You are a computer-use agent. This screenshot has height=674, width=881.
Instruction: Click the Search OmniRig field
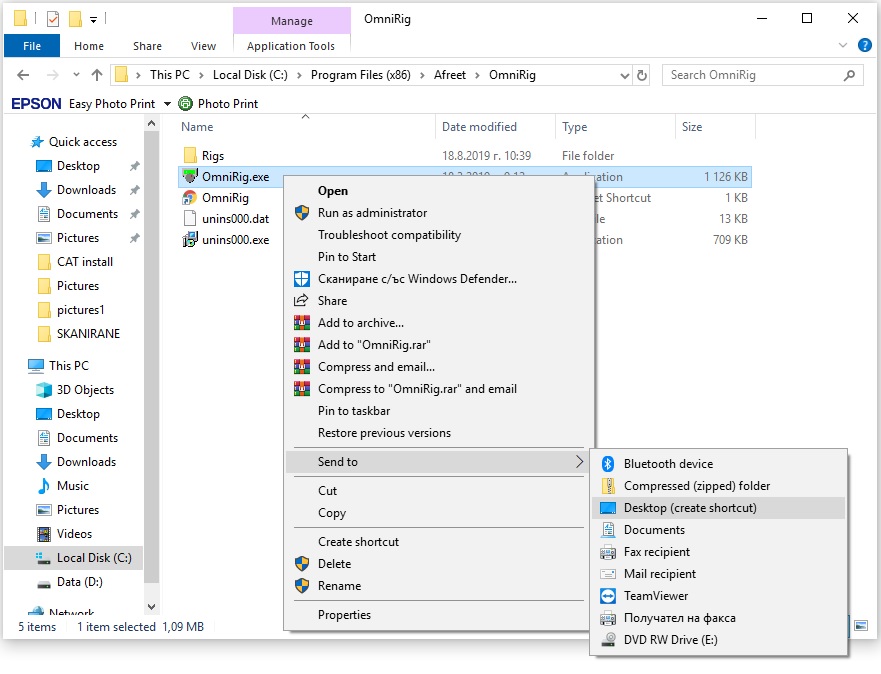pos(763,75)
